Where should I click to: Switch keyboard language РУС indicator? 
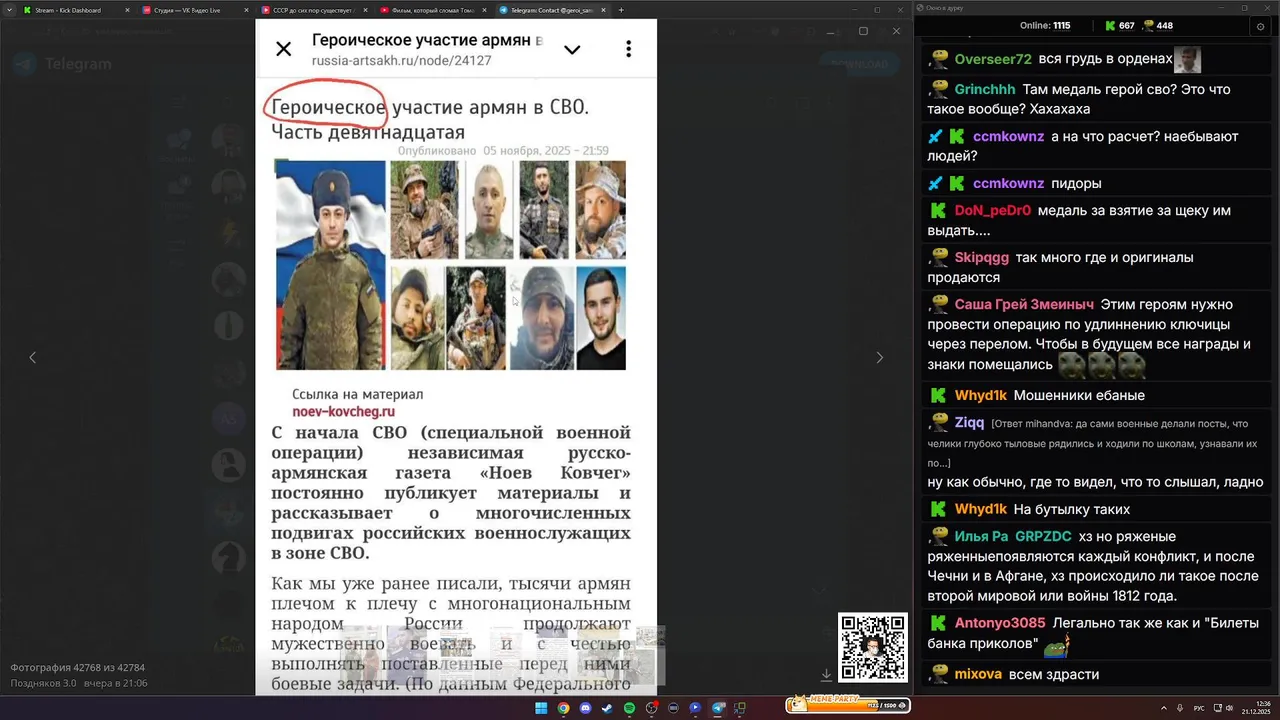(x=1199, y=708)
